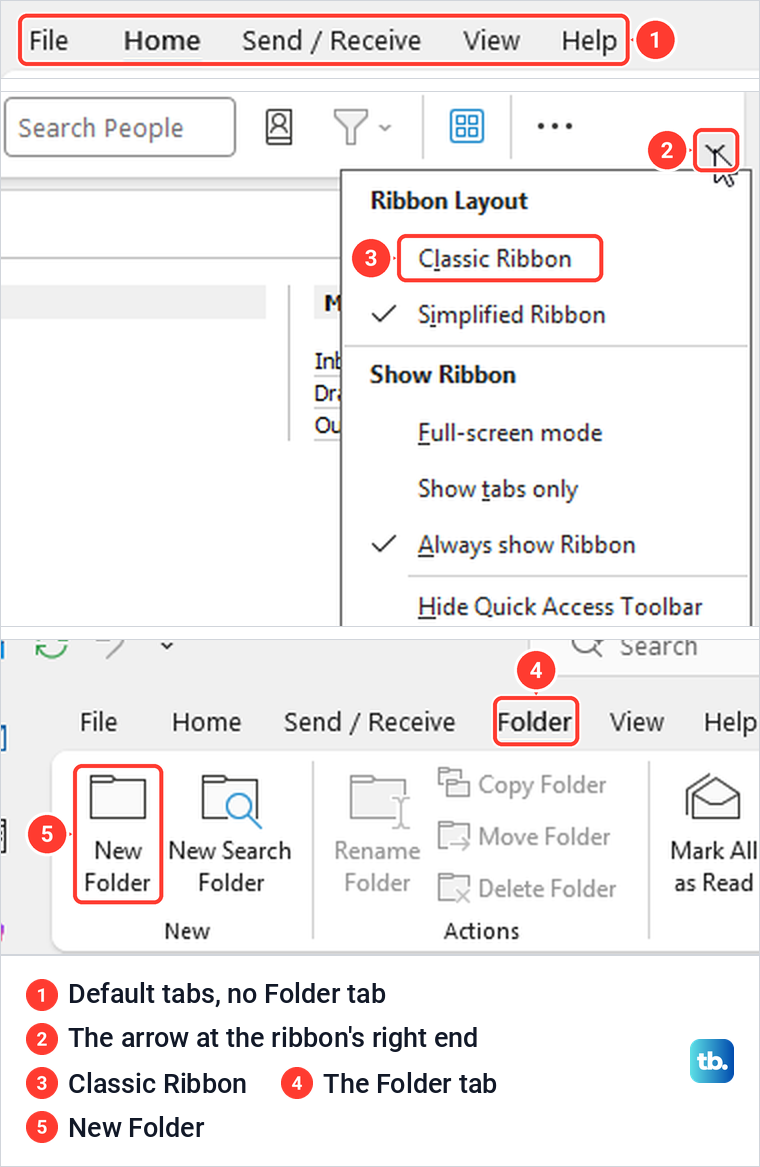760x1167 pixels.
Task: Click Delete Folder command
Action: (527, 888)
